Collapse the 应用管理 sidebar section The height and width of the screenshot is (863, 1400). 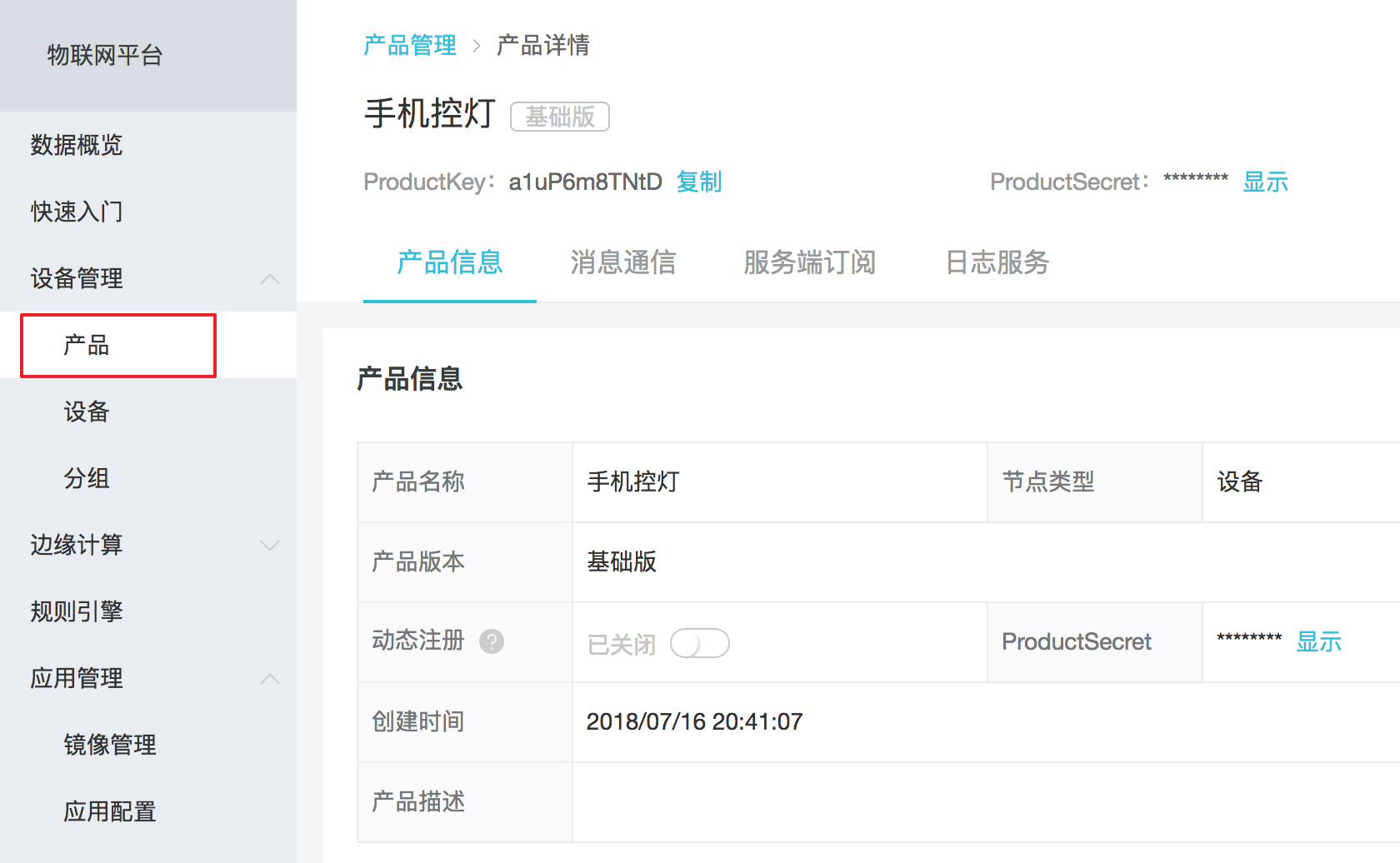pyautogui.click(x=269, y=679)
